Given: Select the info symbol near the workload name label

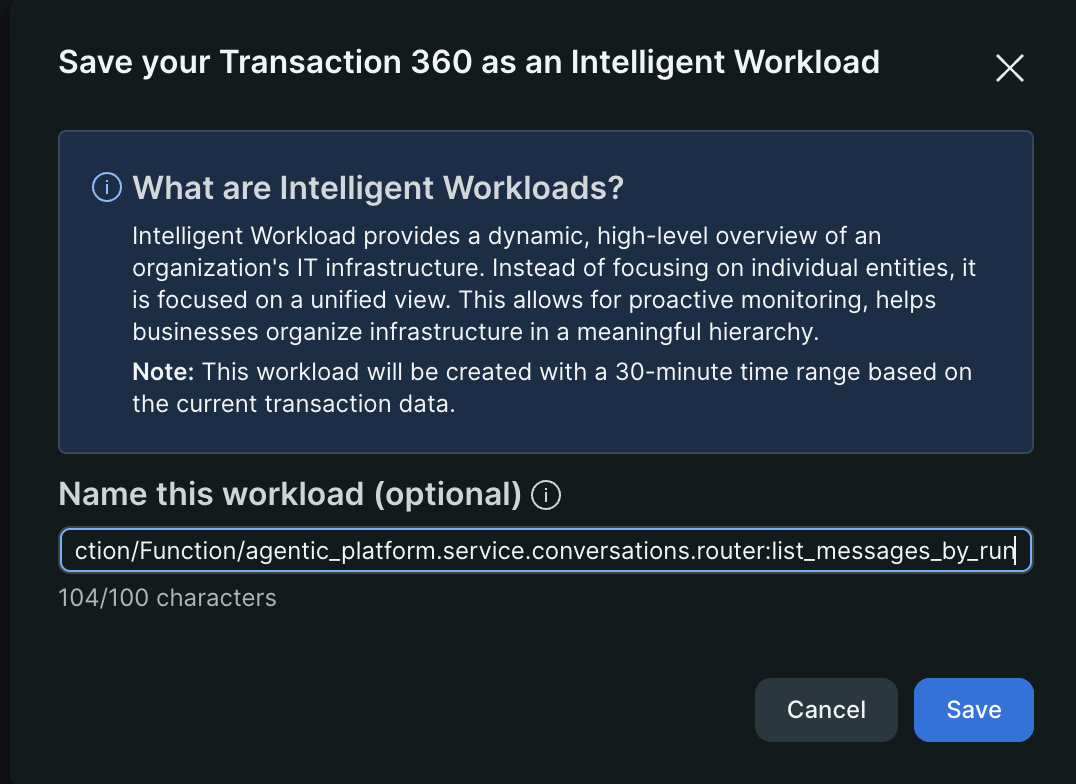Looking at the screenshot, I should pyautogui.click(x=546, y=494).
